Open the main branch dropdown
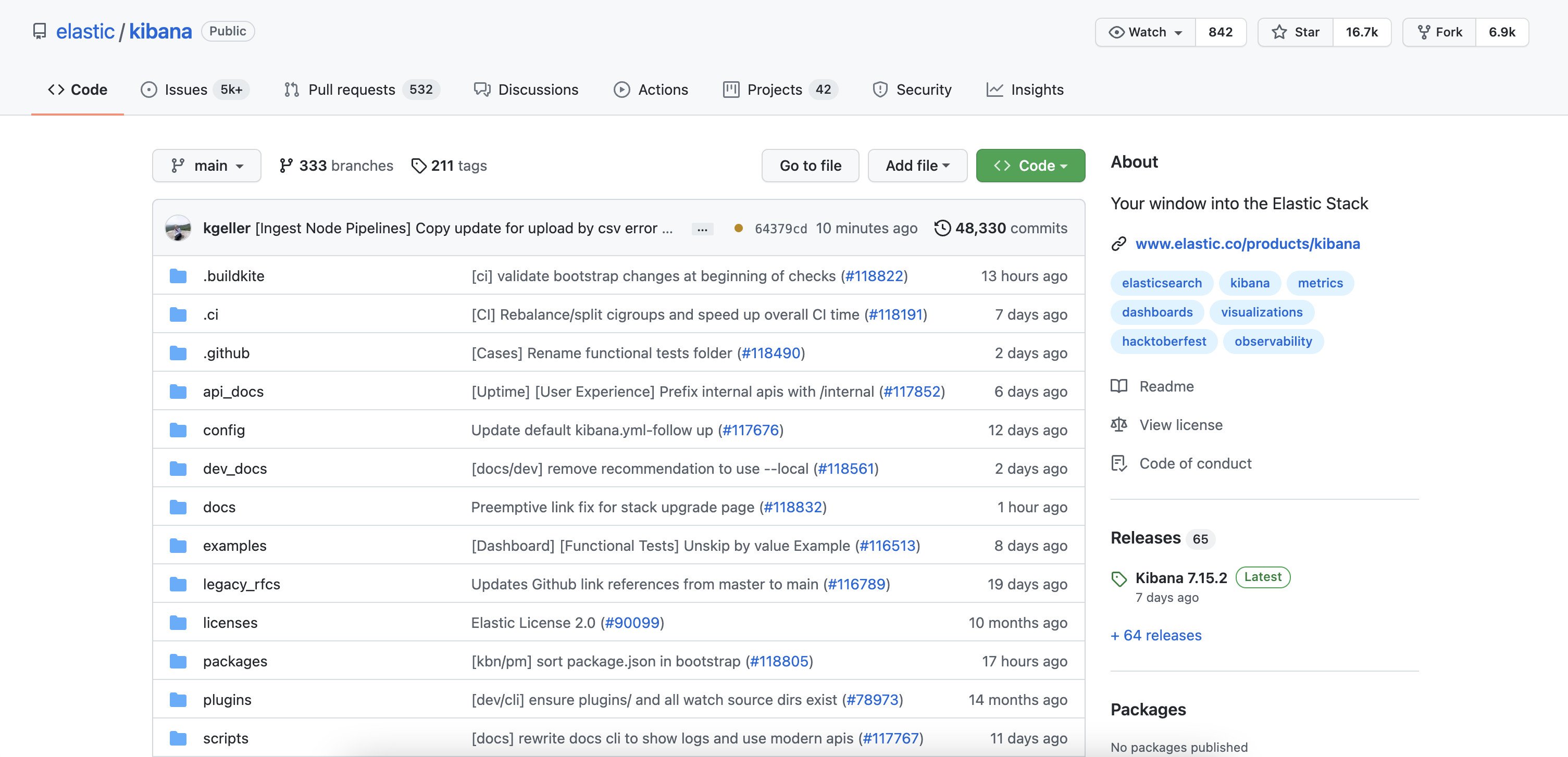Viewport: 1568px width, 757px height. click(x=206, y=166)
